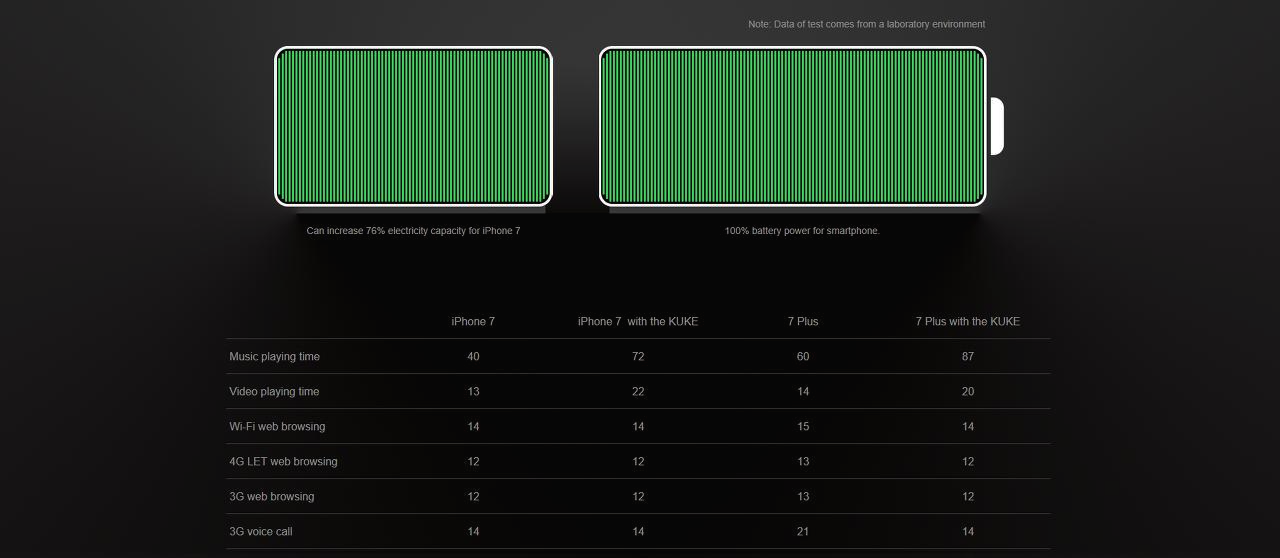
Task: Select the 'Wi-Fi web browsing' row label
Action: pos(277,426)
